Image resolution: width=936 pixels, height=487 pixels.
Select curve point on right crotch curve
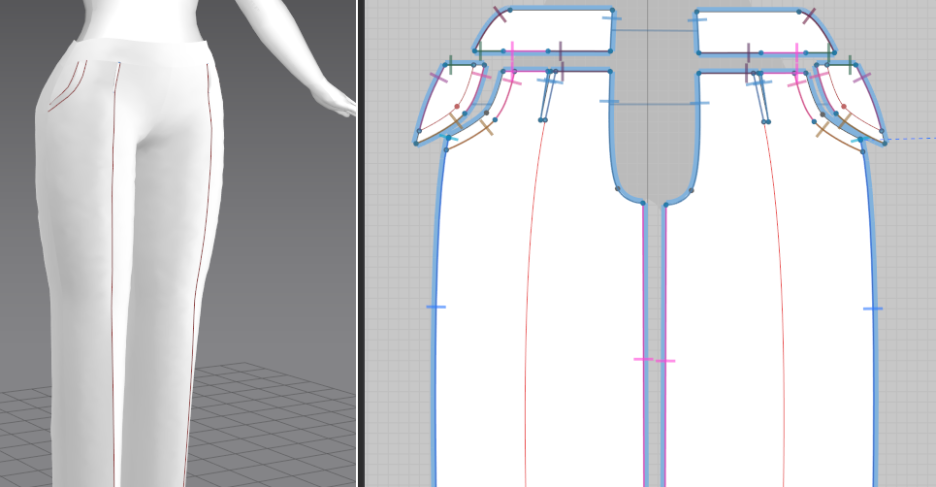(691, 190)
